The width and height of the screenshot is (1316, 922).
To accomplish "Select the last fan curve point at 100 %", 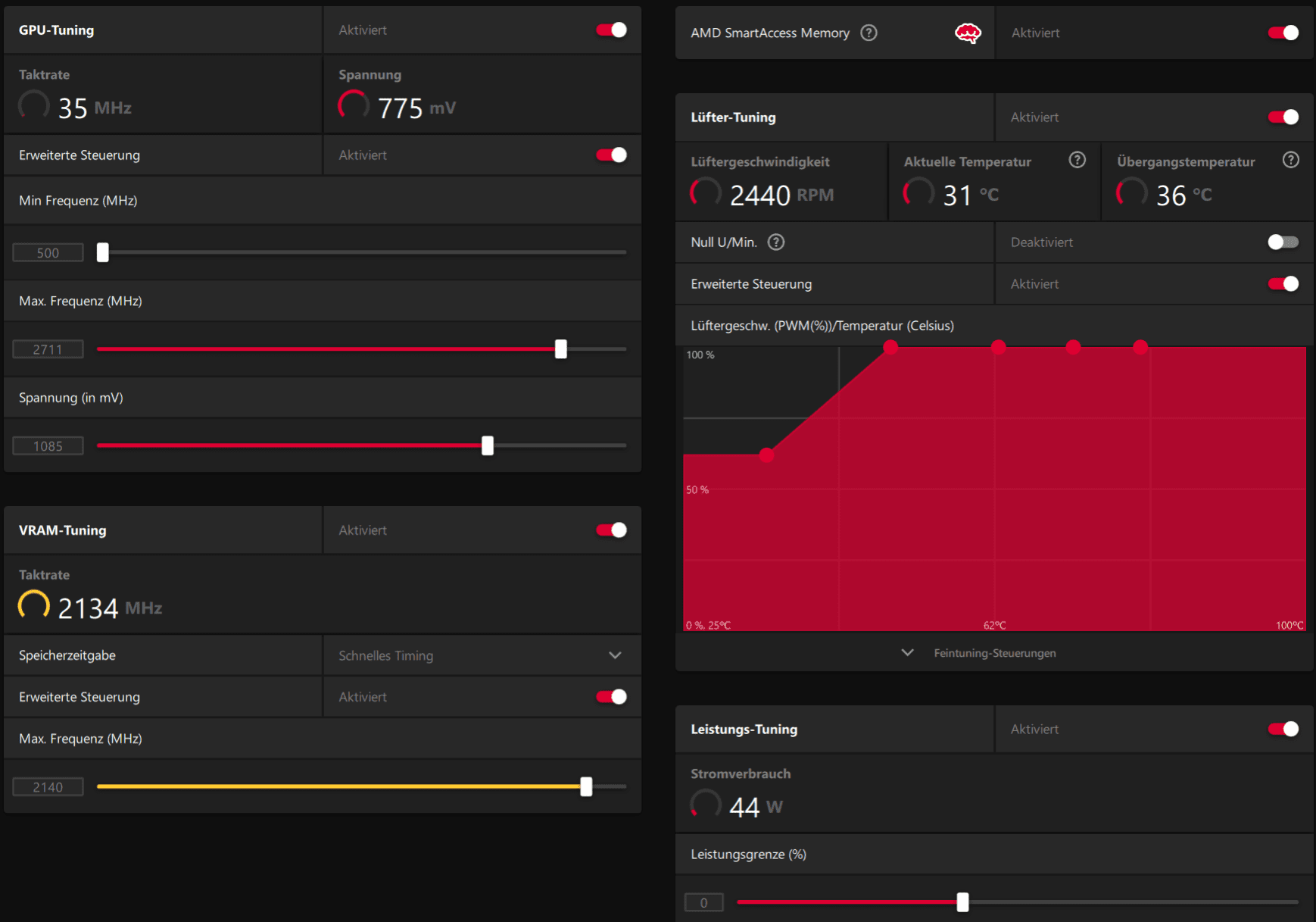I will coord(1140,347).
